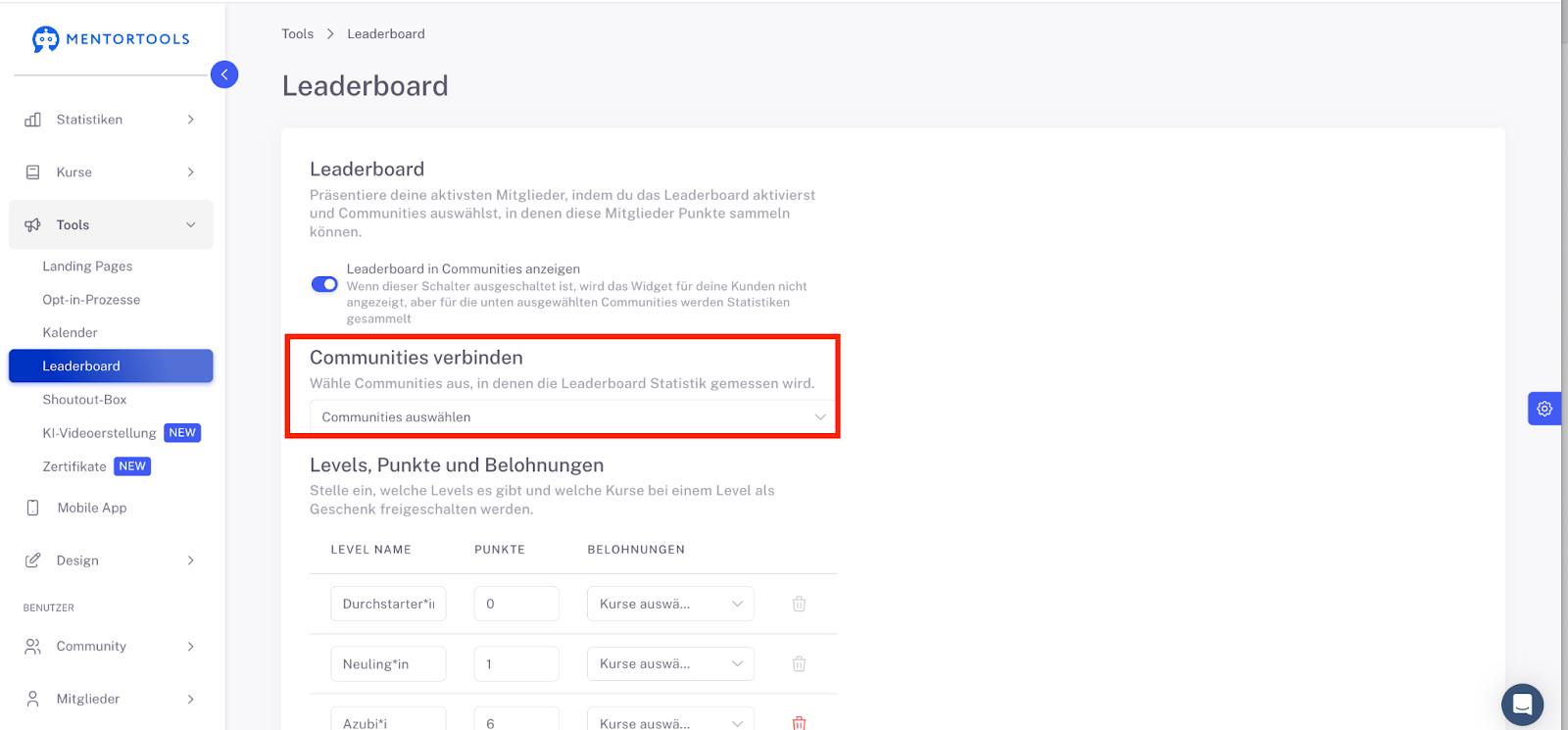
Task: Click red trash icon for Azubi row
Action: (799, 723)
